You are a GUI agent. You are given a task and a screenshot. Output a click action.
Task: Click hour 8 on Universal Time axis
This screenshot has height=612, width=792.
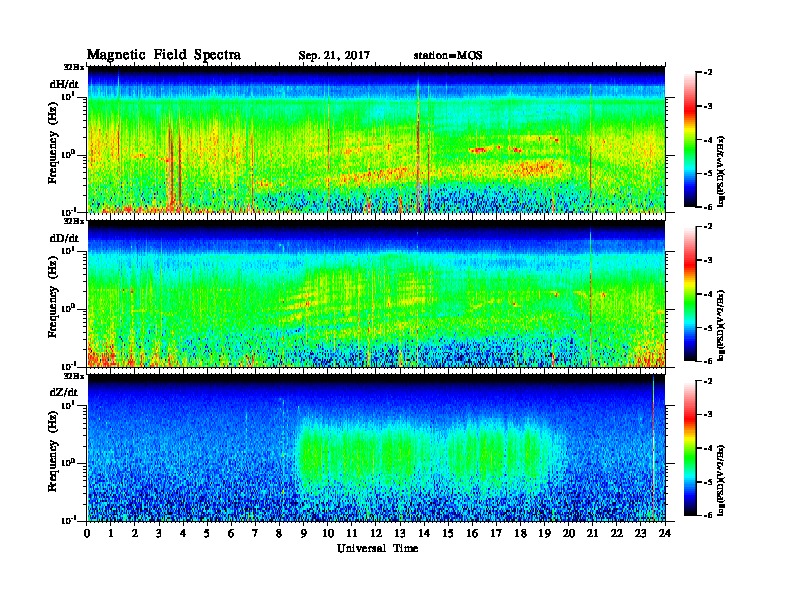coord(279,533)
